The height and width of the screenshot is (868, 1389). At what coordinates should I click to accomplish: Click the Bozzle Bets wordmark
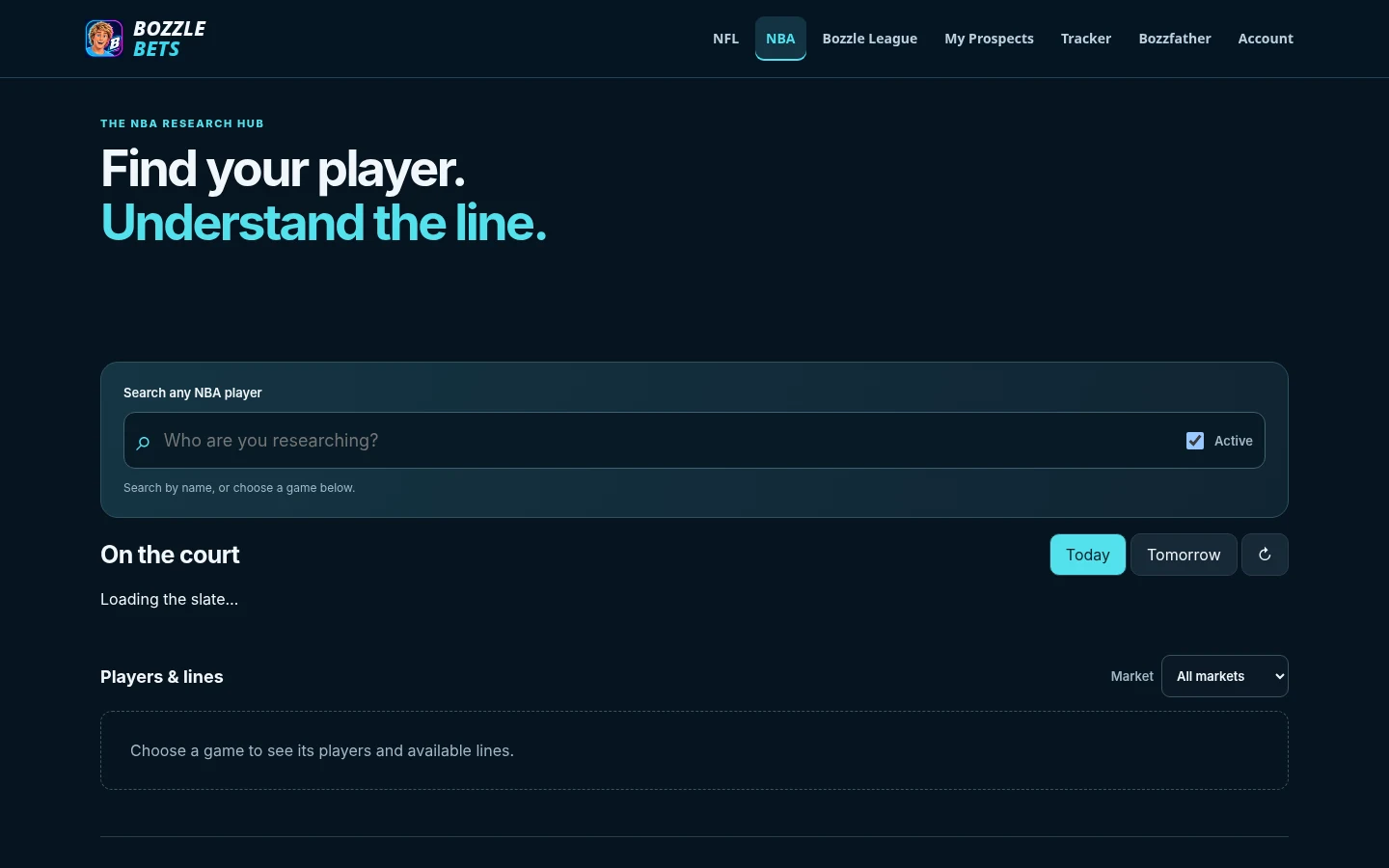pos(170,39)
